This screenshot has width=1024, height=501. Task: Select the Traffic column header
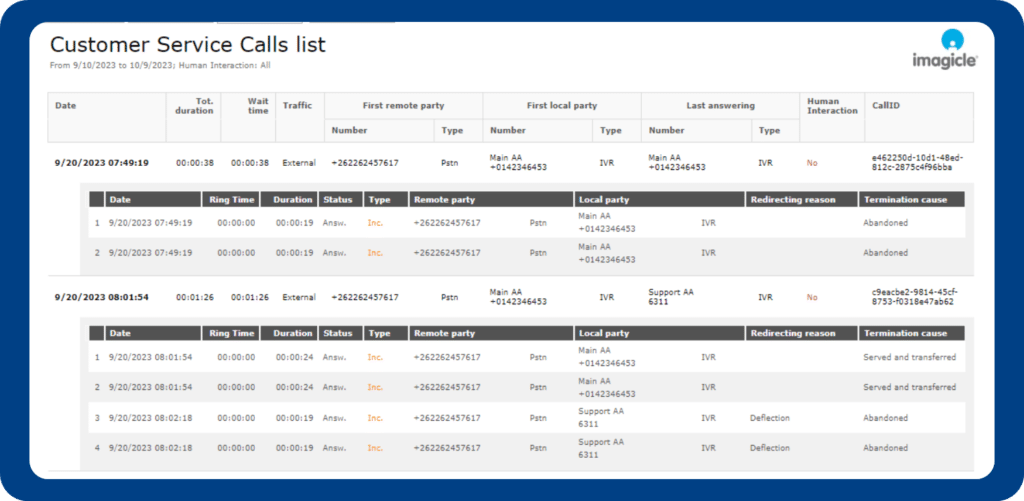point(297,105)
